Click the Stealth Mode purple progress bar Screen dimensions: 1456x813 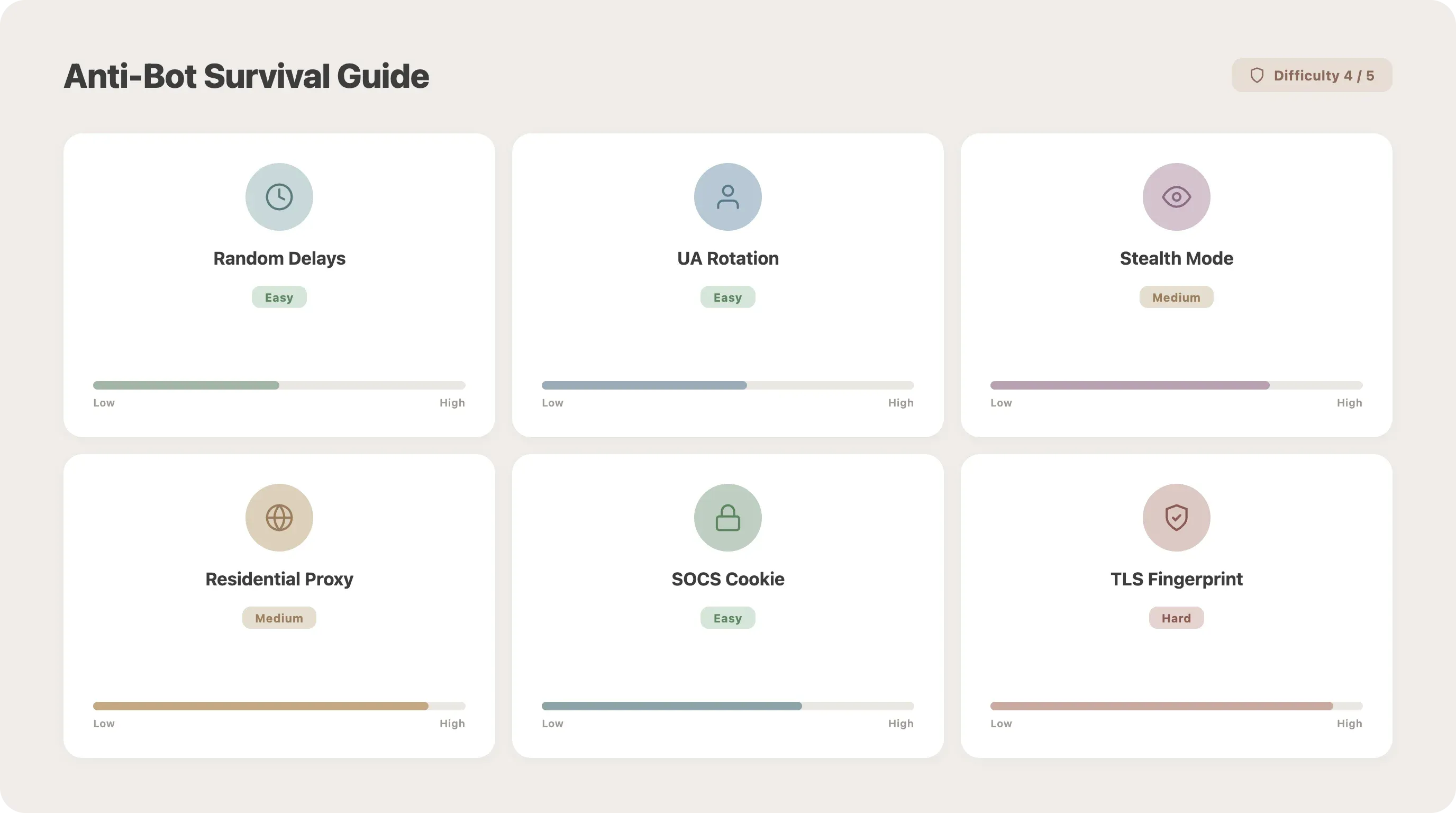coord(1130,385)
